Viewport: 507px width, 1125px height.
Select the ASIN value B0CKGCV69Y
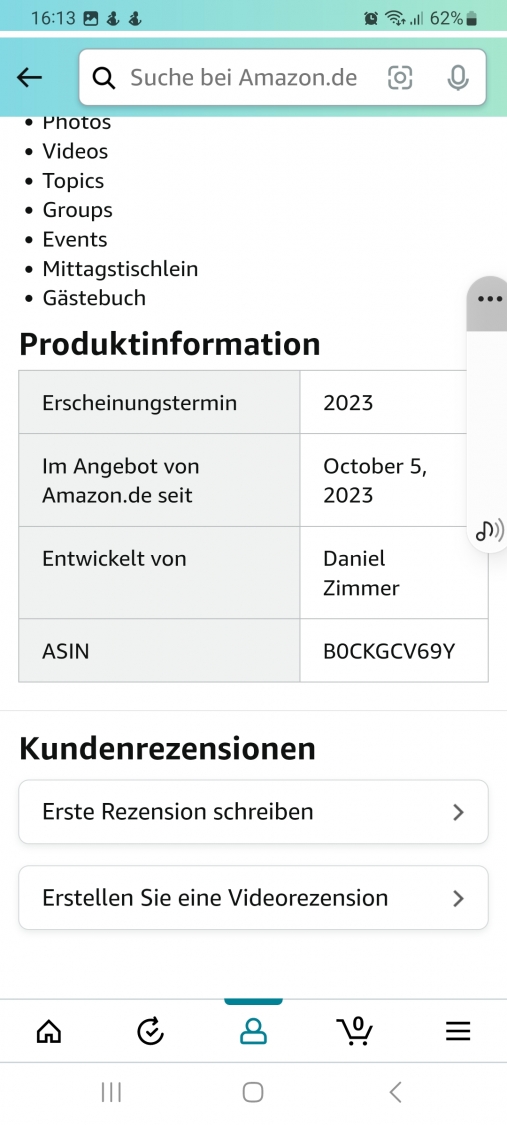pos(389,651)
